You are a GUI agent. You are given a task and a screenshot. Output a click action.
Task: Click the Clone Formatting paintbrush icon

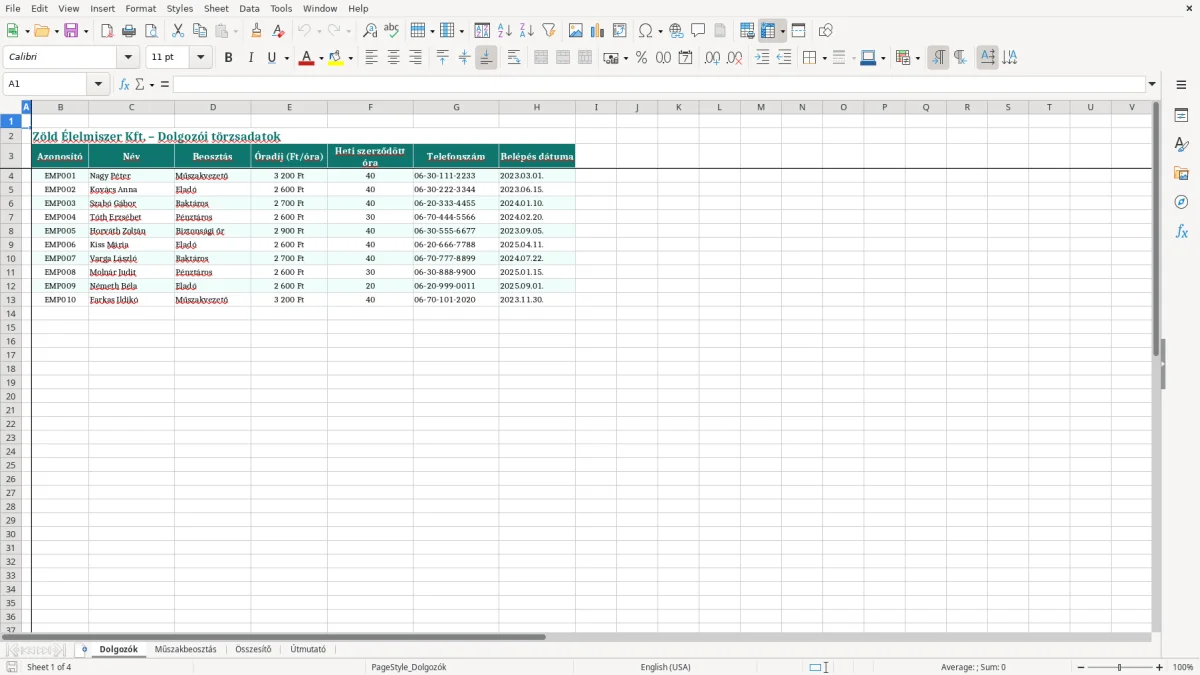pos(257,31)
